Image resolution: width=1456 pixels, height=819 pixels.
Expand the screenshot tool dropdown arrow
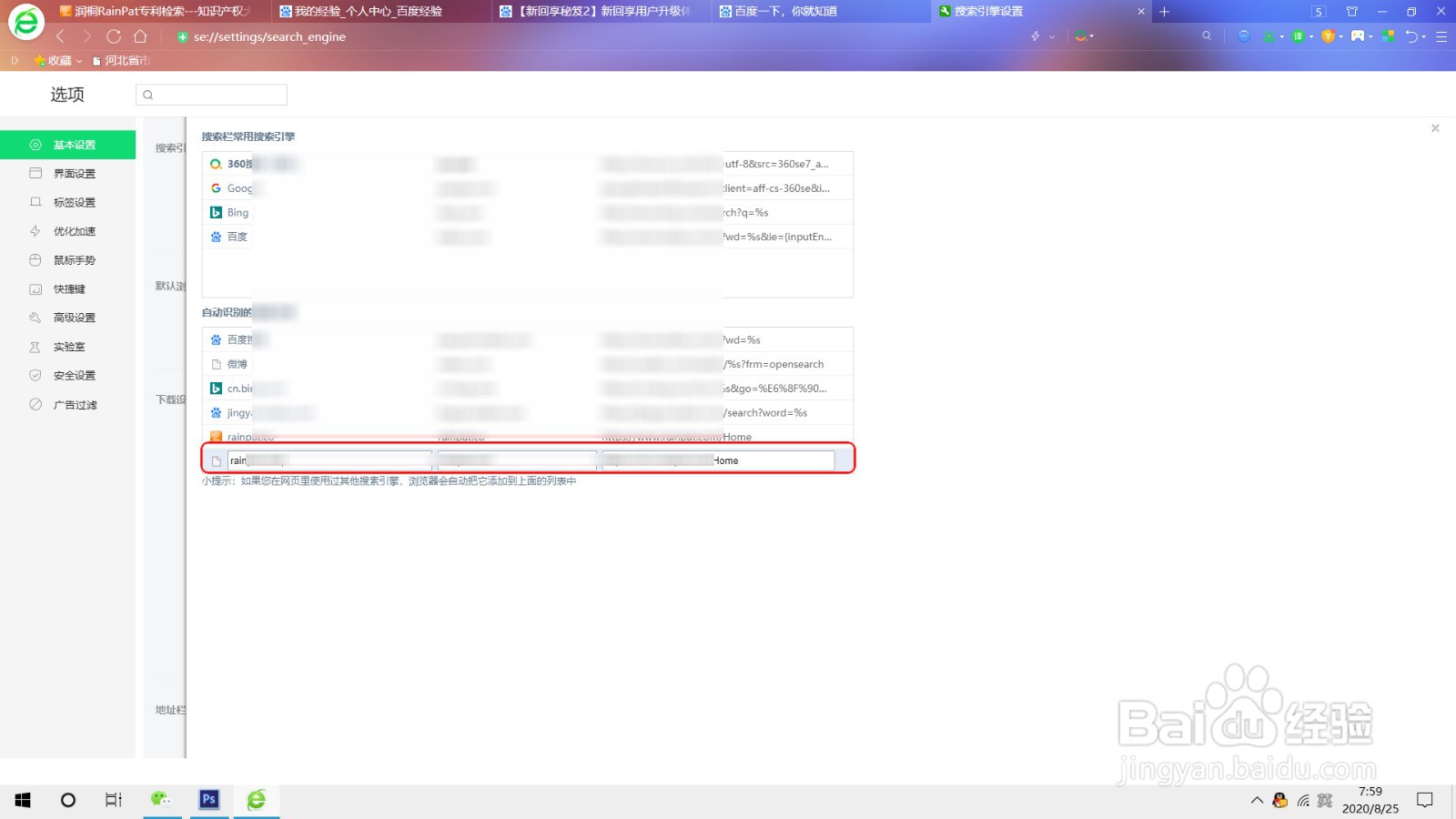(1282, 37)
